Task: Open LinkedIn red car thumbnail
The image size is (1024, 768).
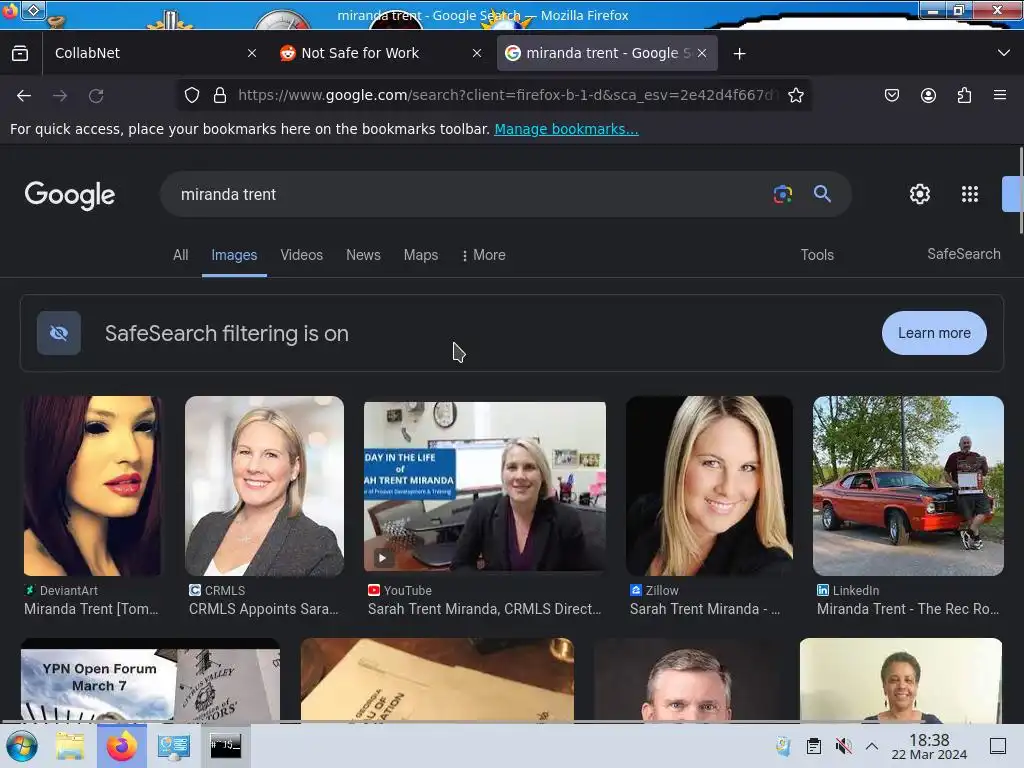Action: (908, 486)
